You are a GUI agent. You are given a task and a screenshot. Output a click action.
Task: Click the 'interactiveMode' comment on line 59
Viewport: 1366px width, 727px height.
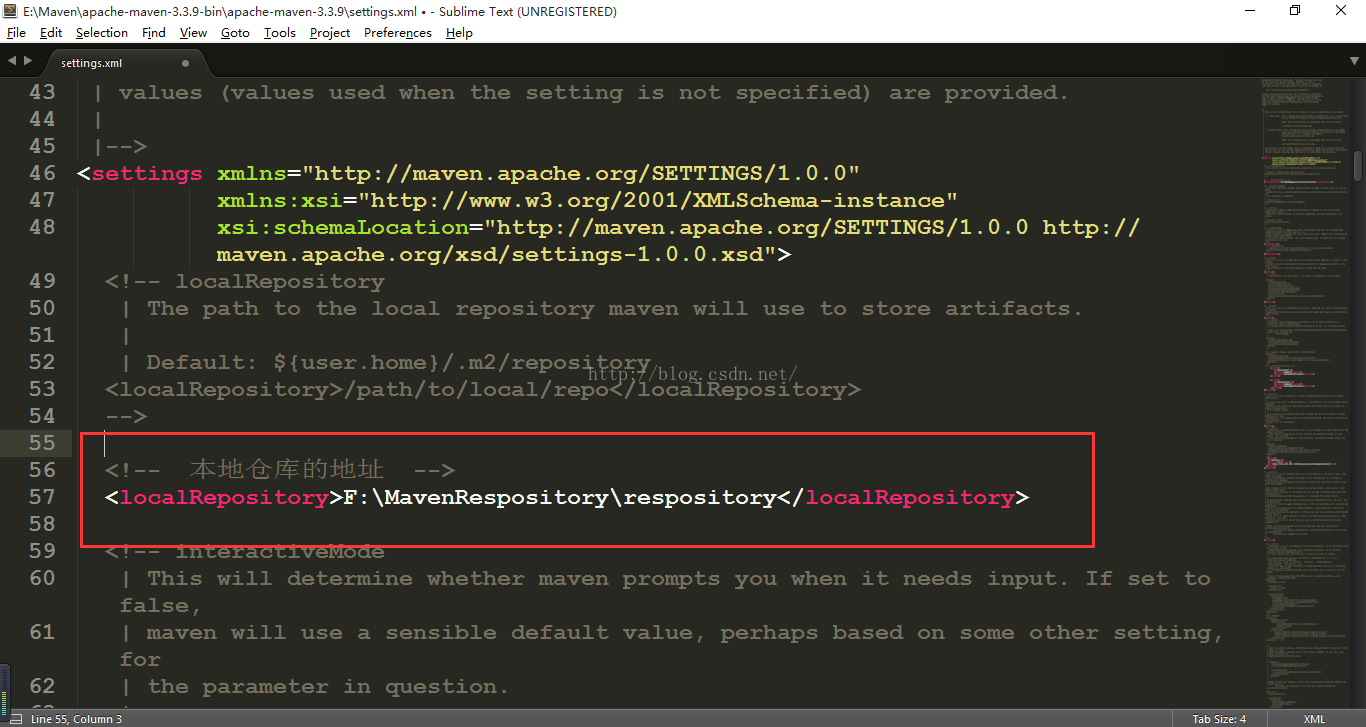[x=280, y=552]
